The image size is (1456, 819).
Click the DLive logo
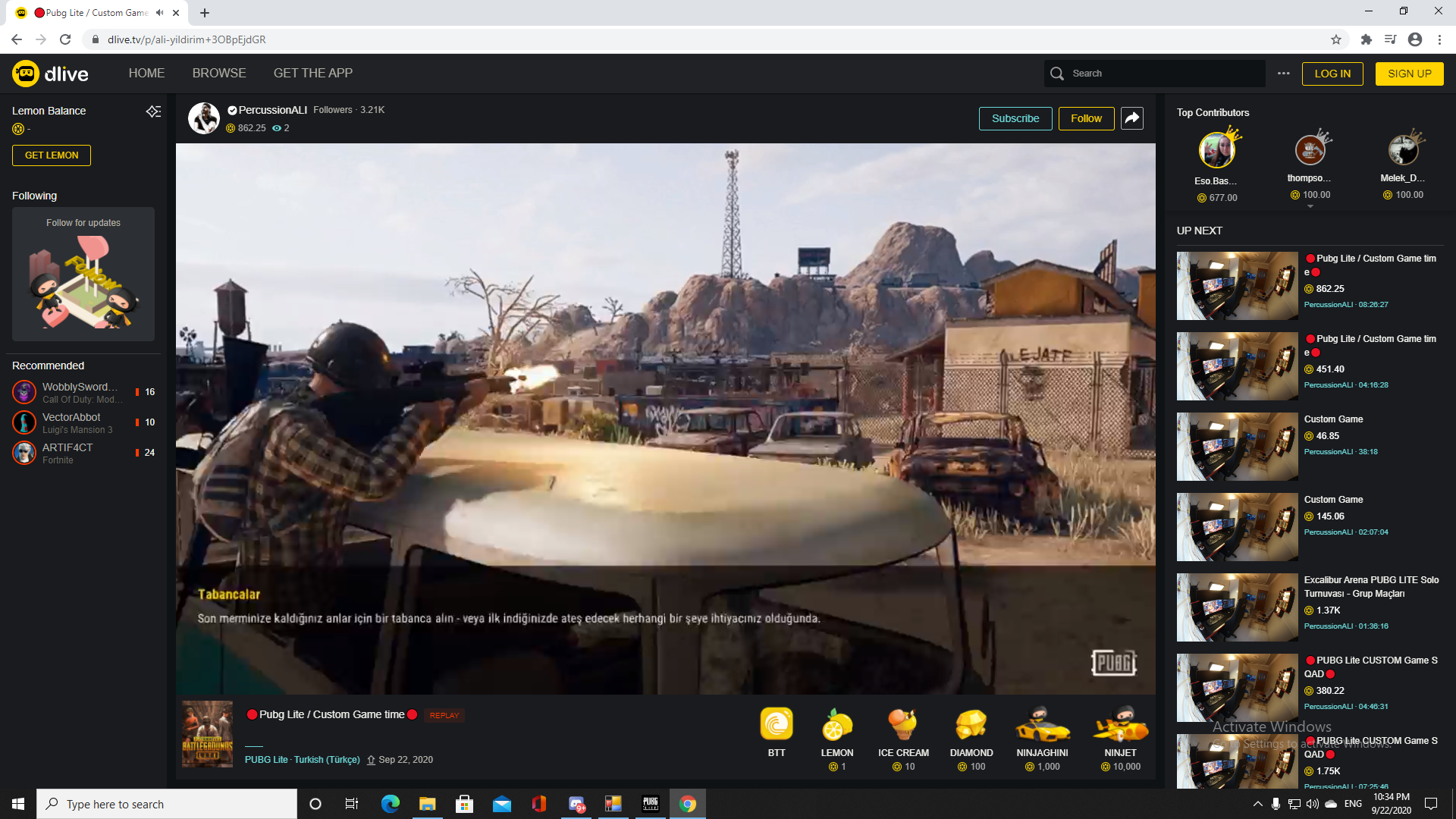[50, 74]
